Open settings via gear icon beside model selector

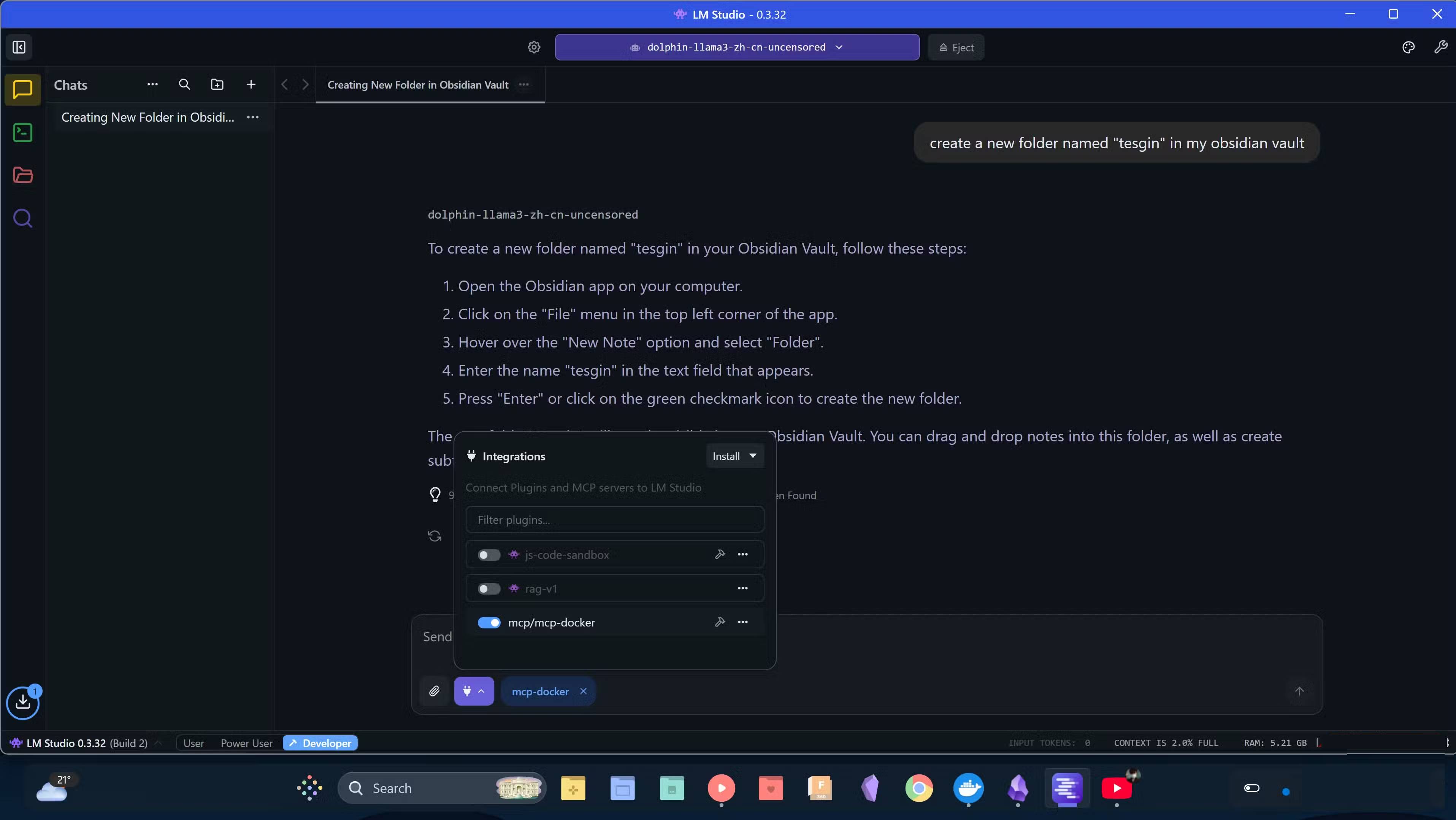pyautogui.click(x=533, y=47)
